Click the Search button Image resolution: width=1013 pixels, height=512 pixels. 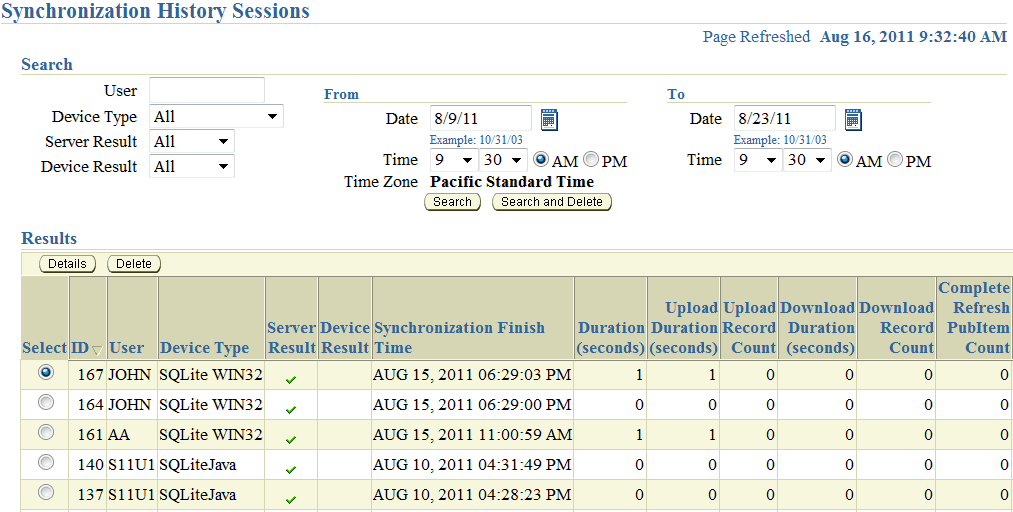(452, 202)
